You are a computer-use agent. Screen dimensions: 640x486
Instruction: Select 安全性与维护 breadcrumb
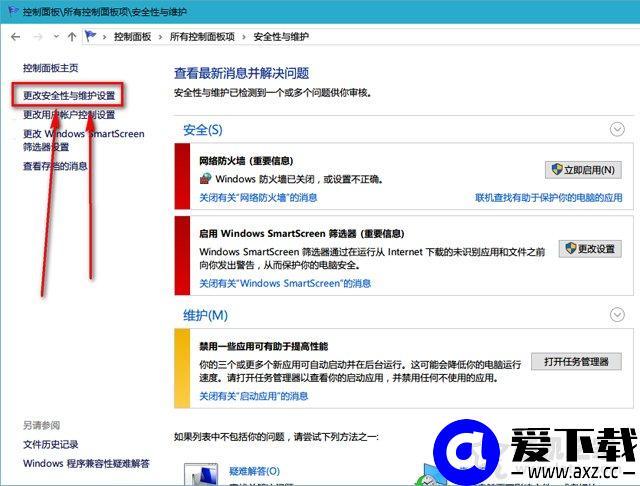(x=281, y=37)
